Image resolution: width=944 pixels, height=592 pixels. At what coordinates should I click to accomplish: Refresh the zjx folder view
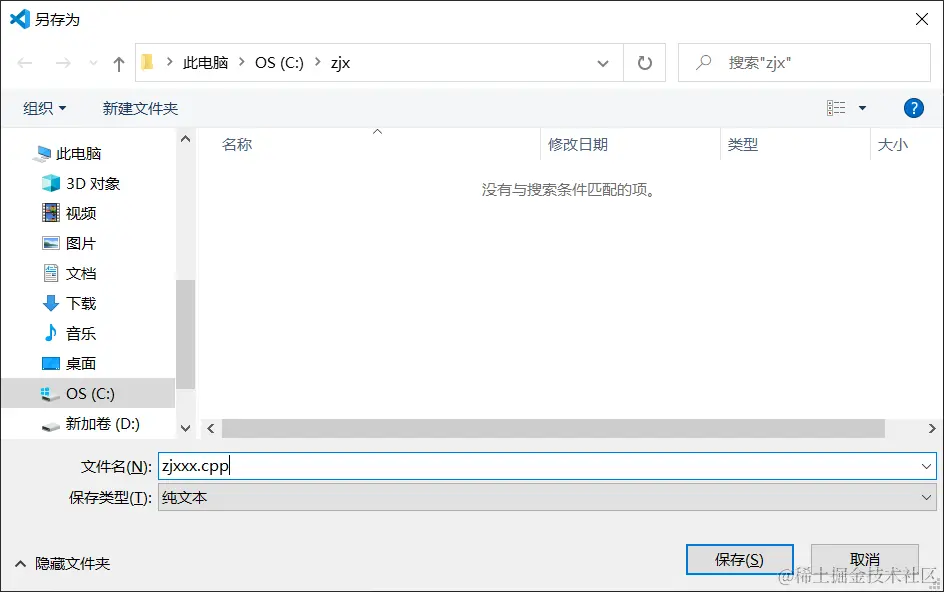tap(643, 62)
